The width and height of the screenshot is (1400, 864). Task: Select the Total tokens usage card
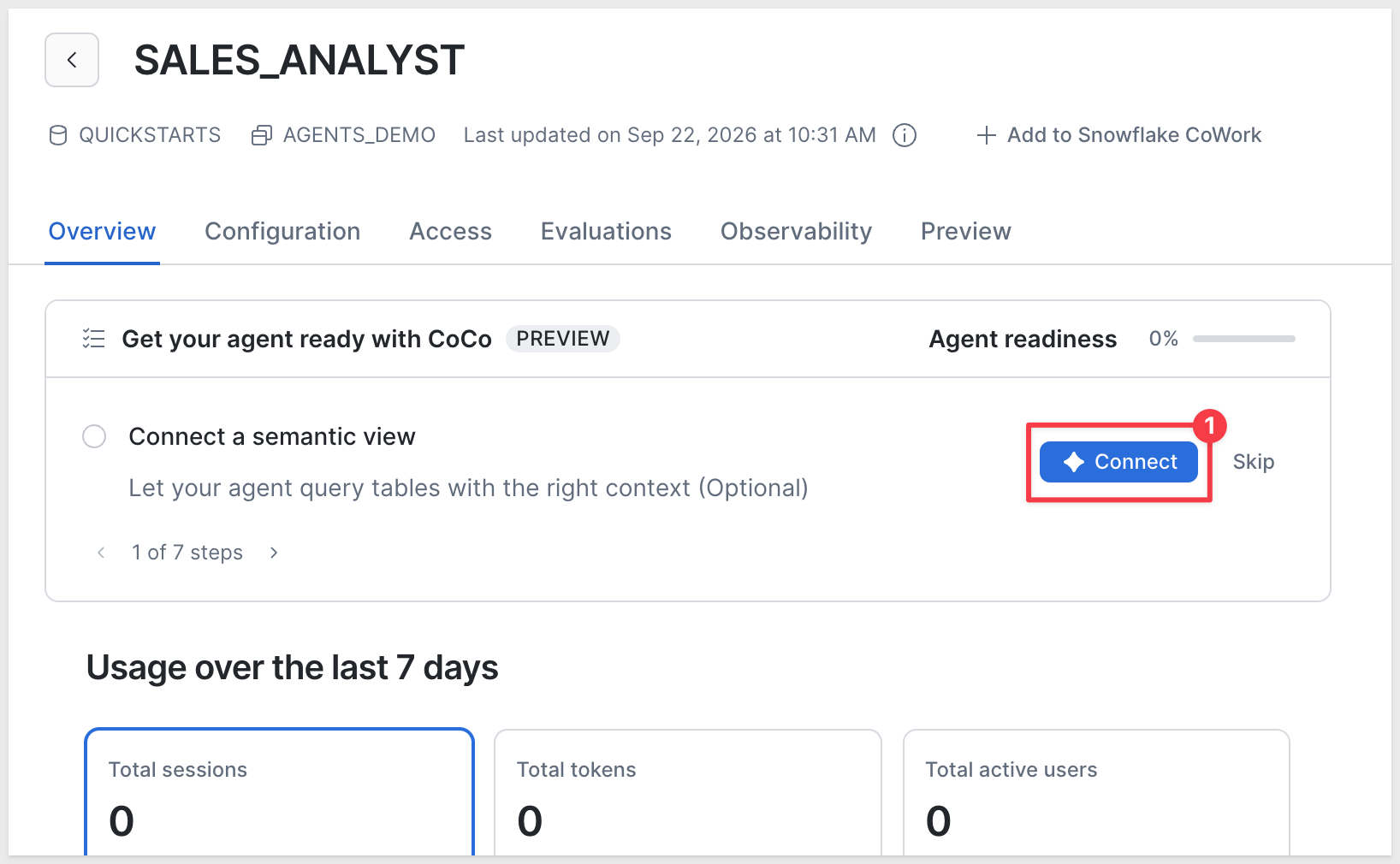(688, 792)
